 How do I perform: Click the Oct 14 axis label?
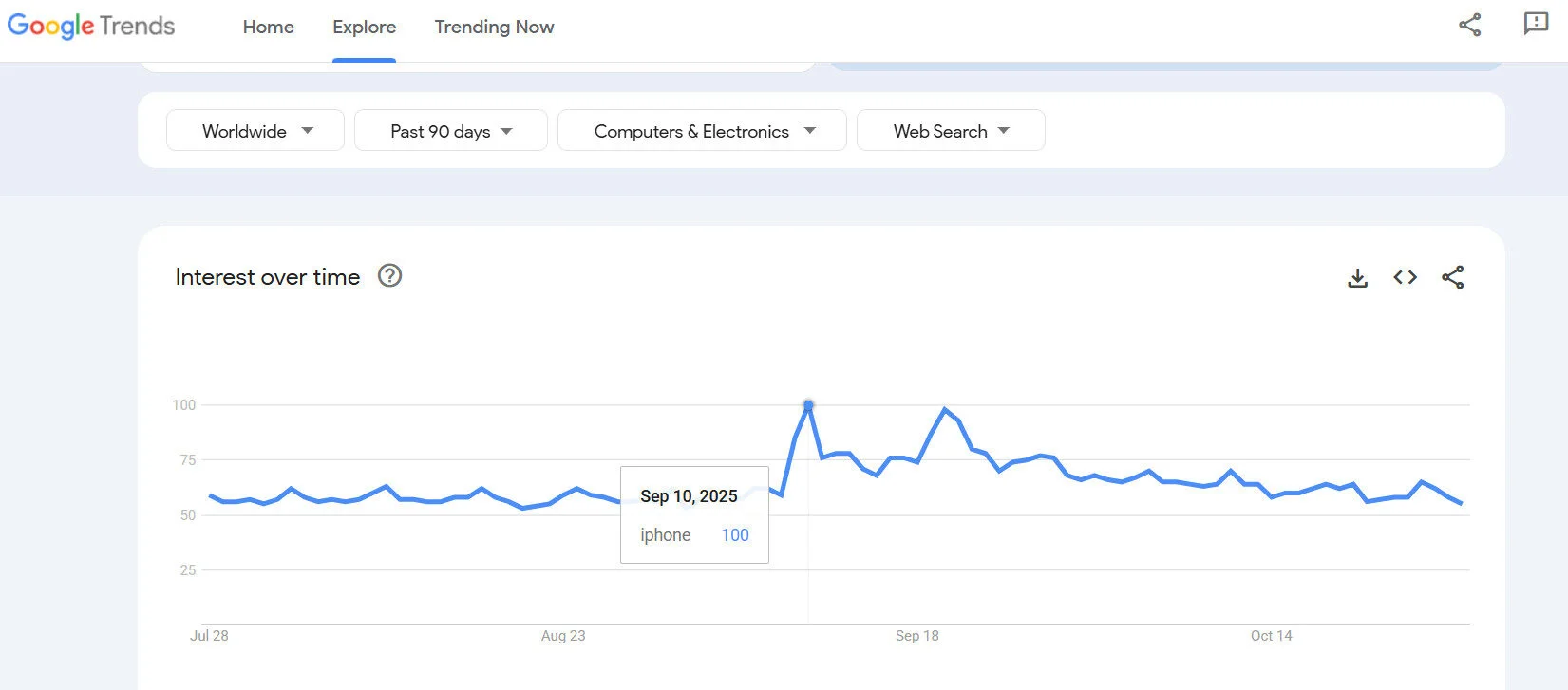click(1272, 636)
